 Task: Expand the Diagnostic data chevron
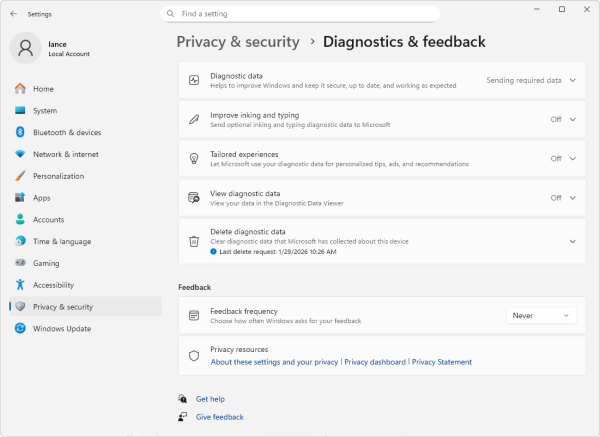pyautogui.click(x=573, y=80)
